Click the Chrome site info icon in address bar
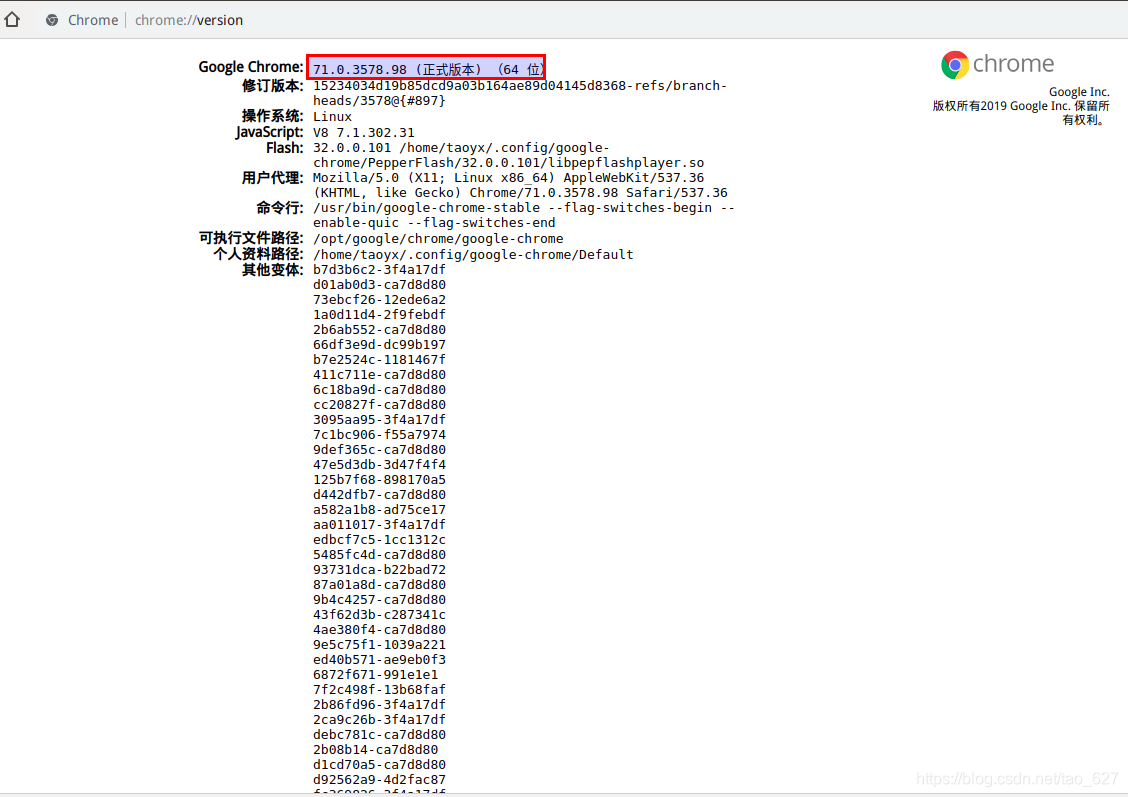The width and height of the screenshot is (1128, 797). click(52, 20)
